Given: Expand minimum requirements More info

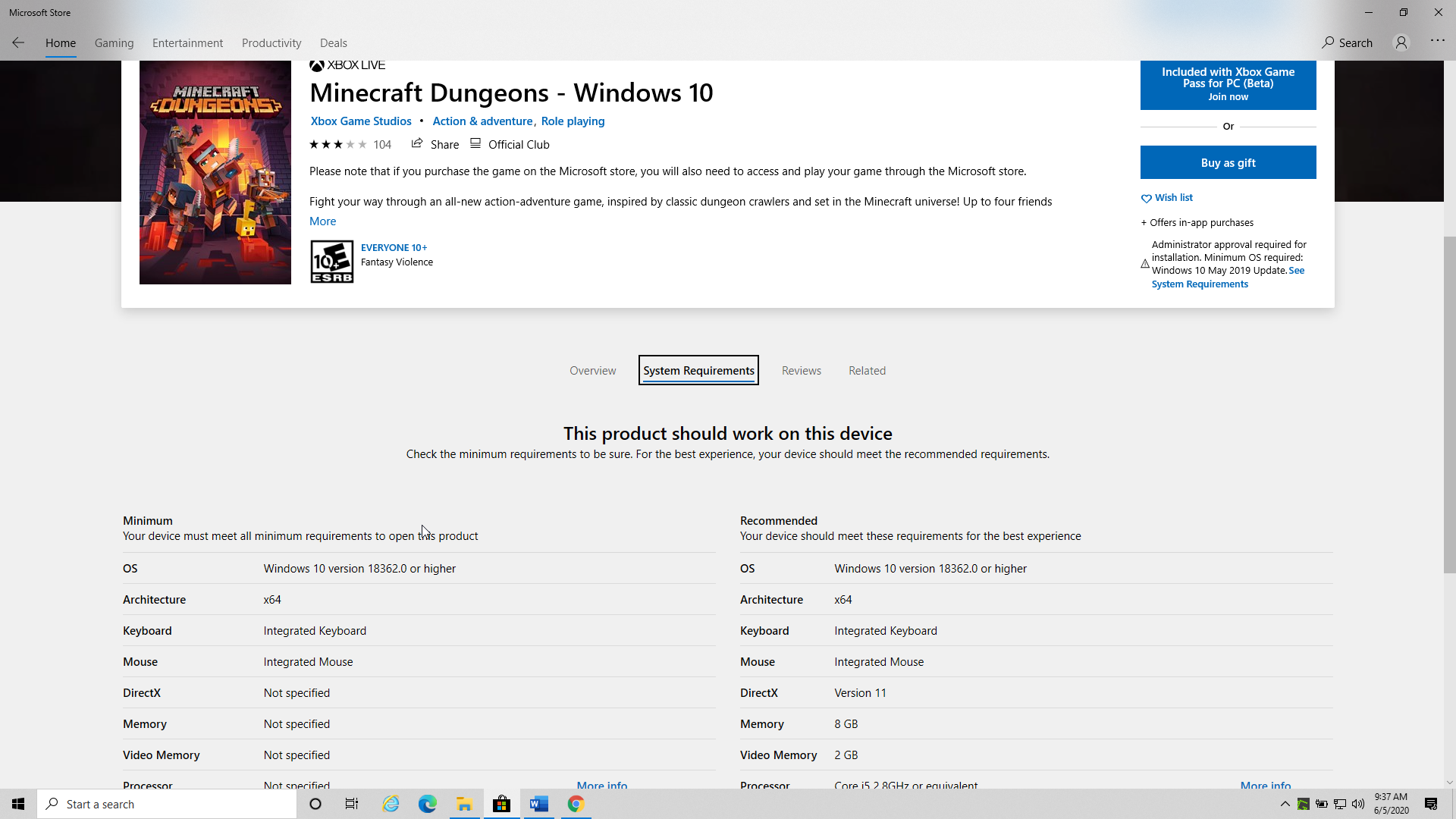Looking at the screenshot, I should pyautogui.click(x=601, y=785).
